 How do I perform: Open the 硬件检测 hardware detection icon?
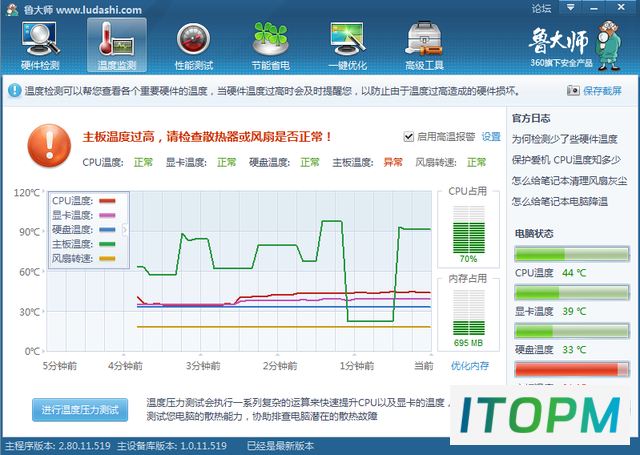pos(40,45)
